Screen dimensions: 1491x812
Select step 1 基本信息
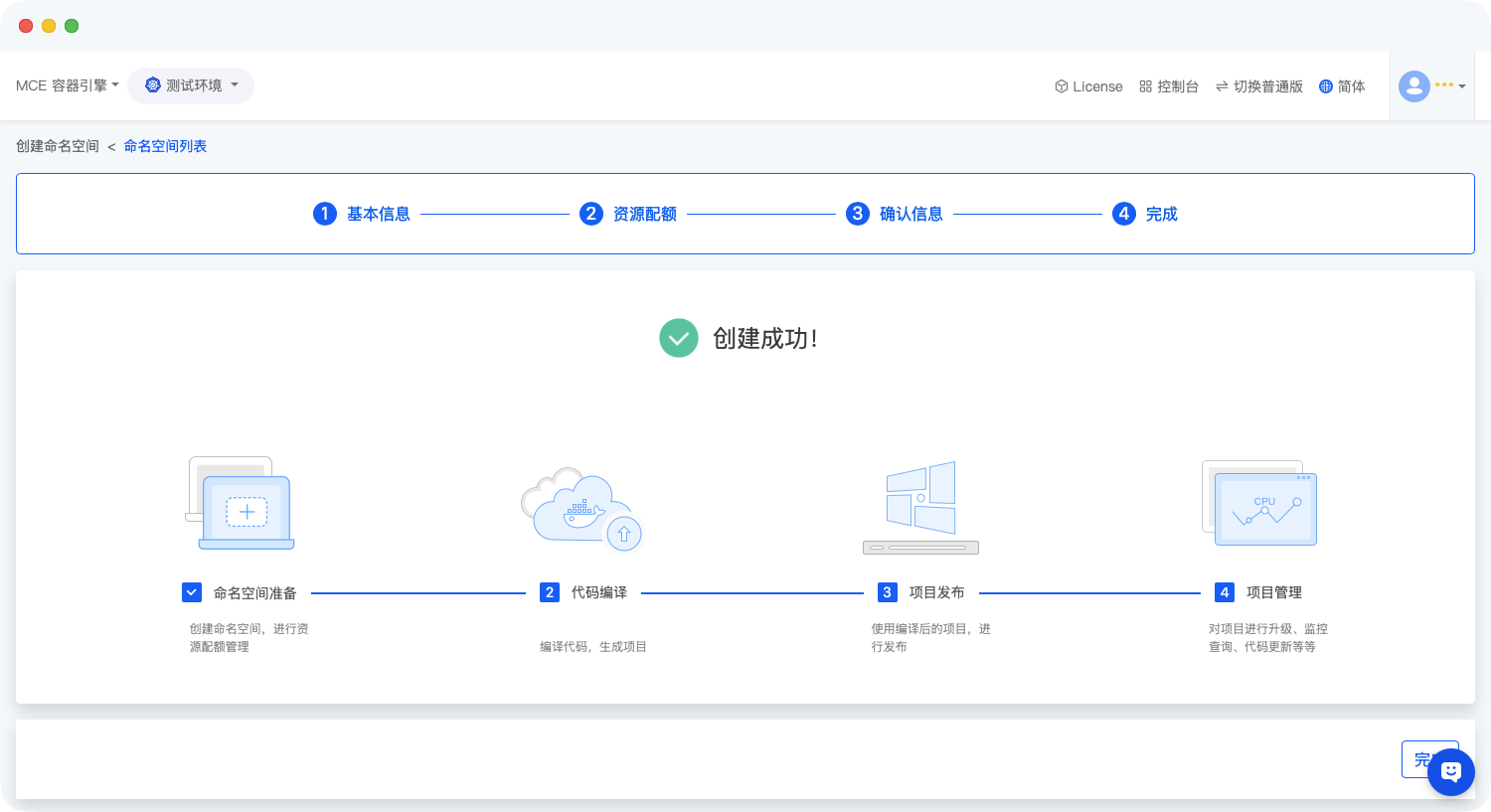click(362, 214)
